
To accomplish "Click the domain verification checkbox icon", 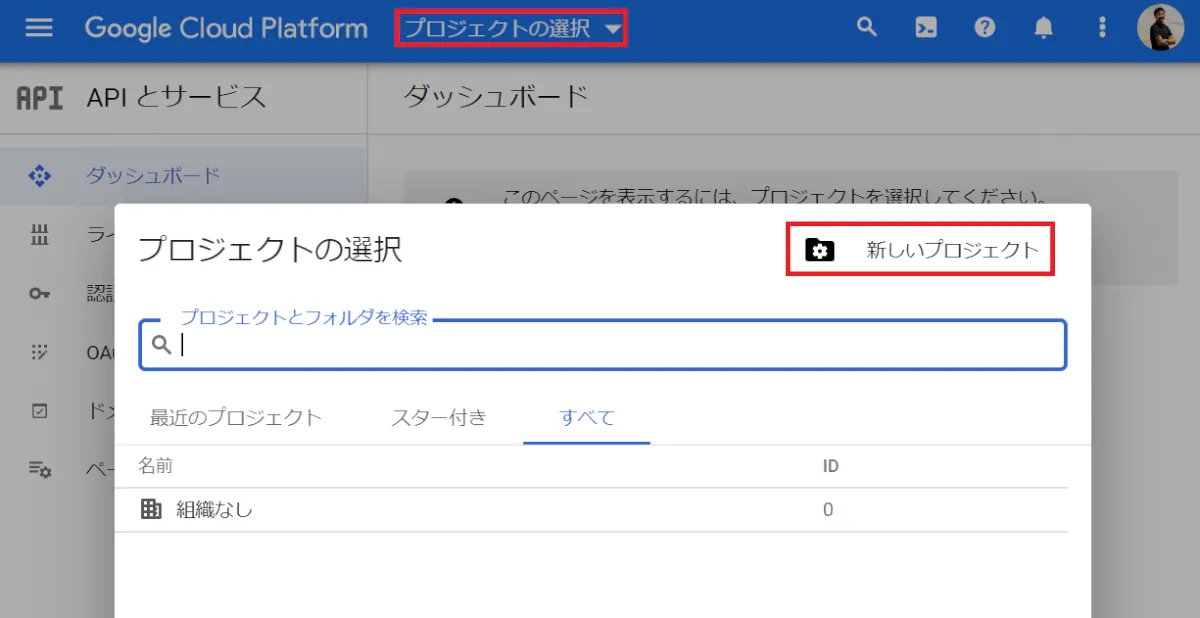I will point(39,410).
